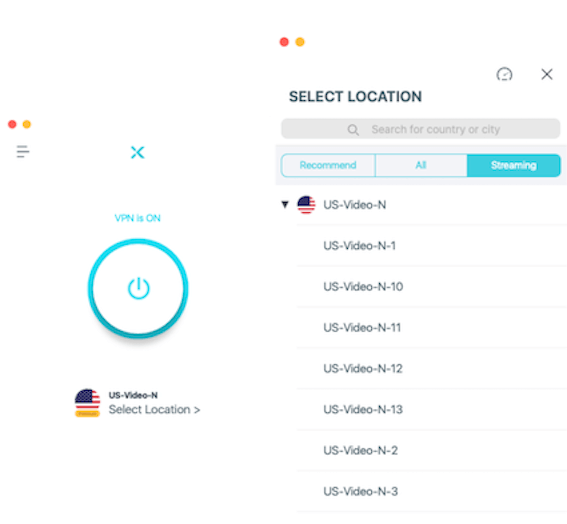This screenshot has width=567, height=524.
Task: Collapse the US-Video-N group triangle
Action: click(x=285, y=205)
